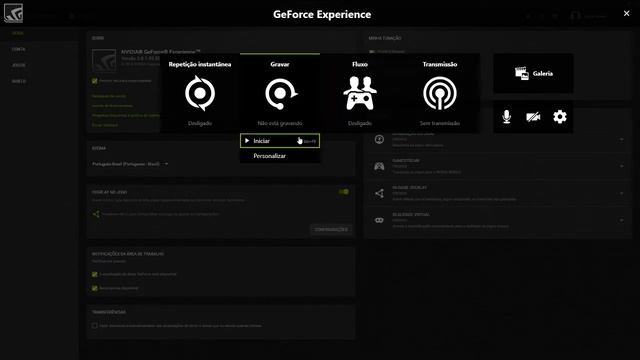This screenshot has height=360, width=640.
Task: Open the second green link under the version info
Action: click(112, 106)
